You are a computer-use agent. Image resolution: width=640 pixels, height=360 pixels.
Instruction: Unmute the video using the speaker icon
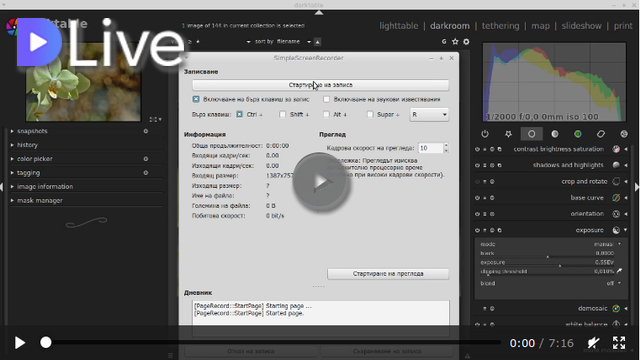(593, 342)
